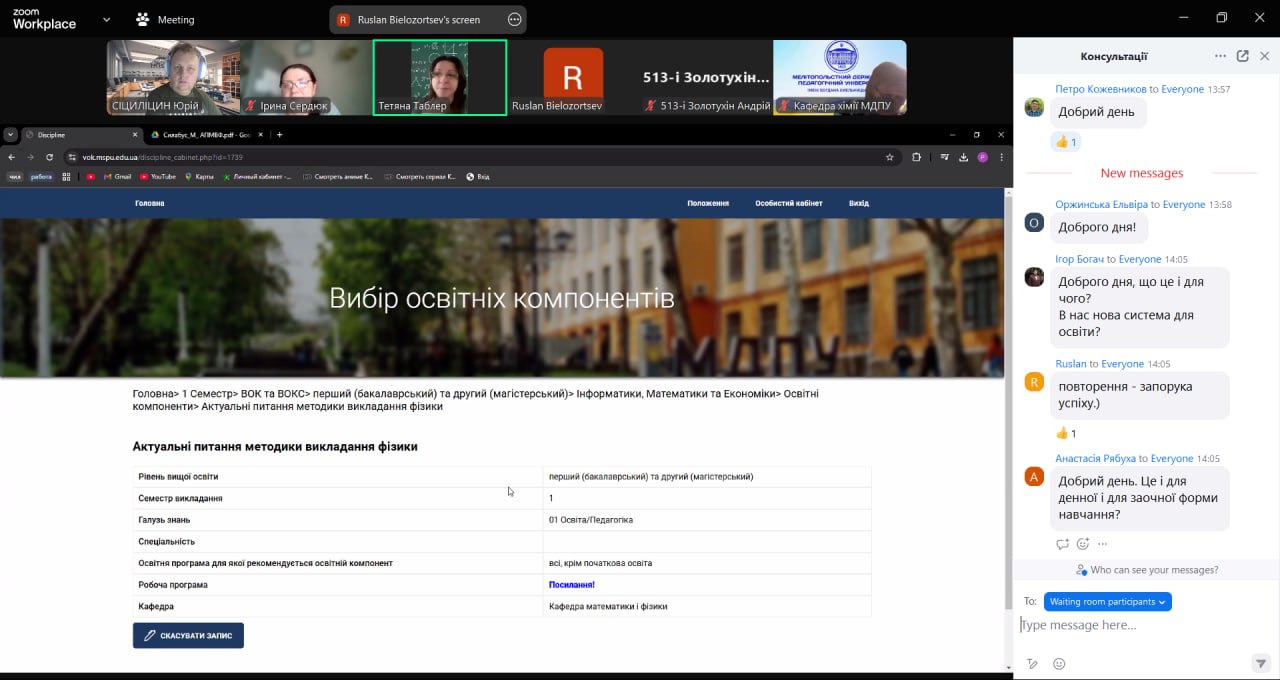1280x680 pixels.
Task: Open the Посилання! work program link
Action: coord(572,585)
